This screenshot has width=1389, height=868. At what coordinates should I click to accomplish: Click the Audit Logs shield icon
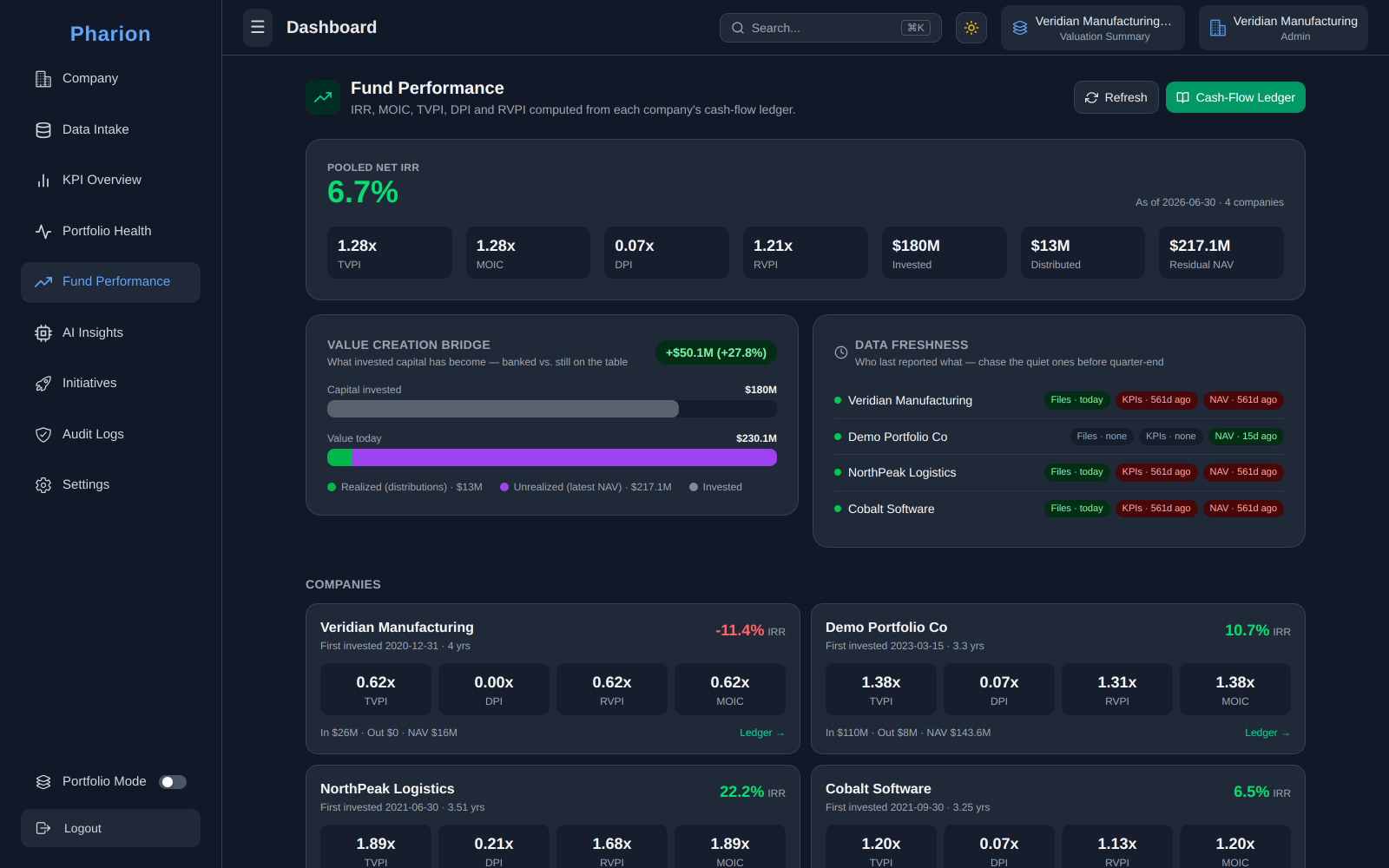[x=43, y=435]
